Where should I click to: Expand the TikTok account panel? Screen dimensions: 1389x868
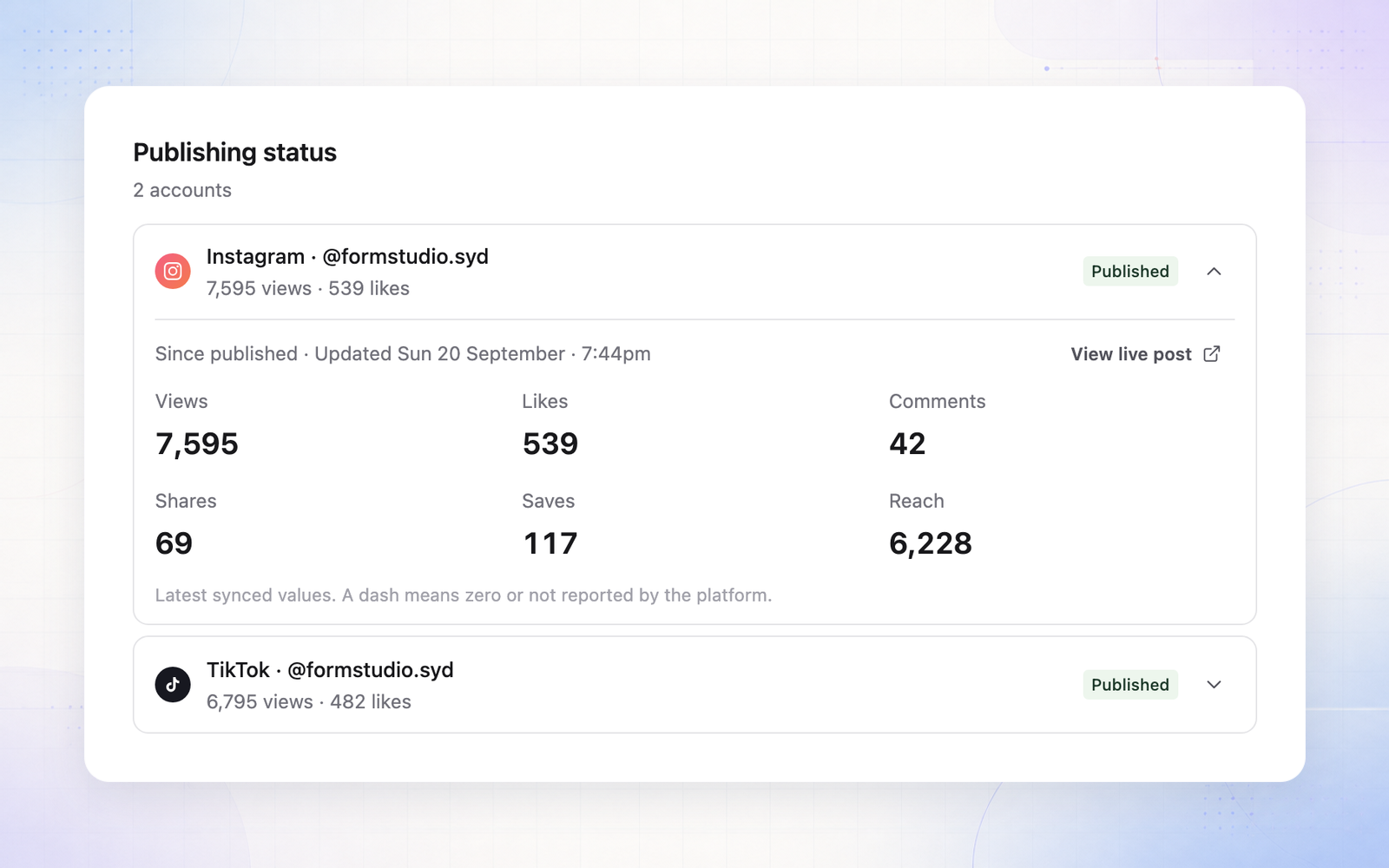[1214, 685]
